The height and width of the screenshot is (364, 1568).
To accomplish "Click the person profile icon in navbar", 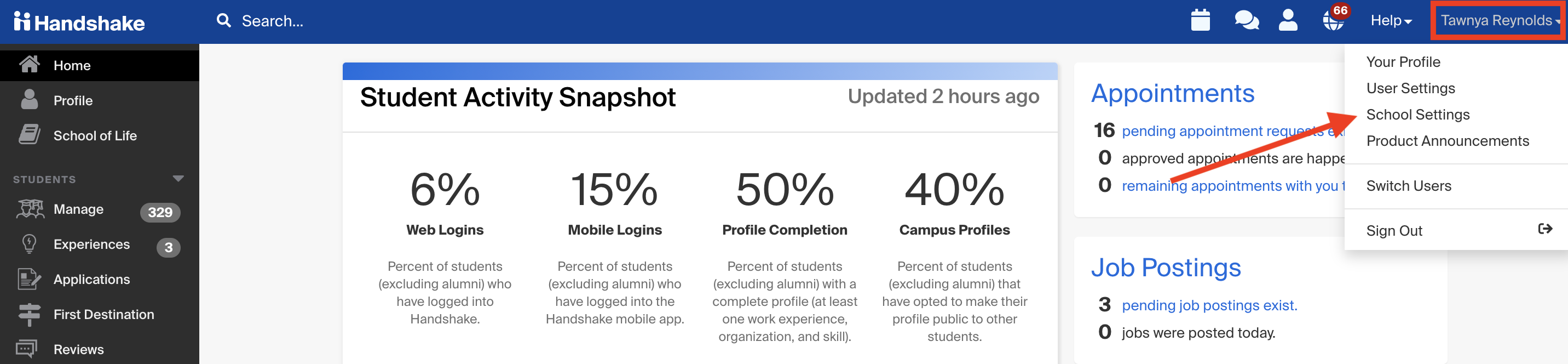I will [1289, 21].
